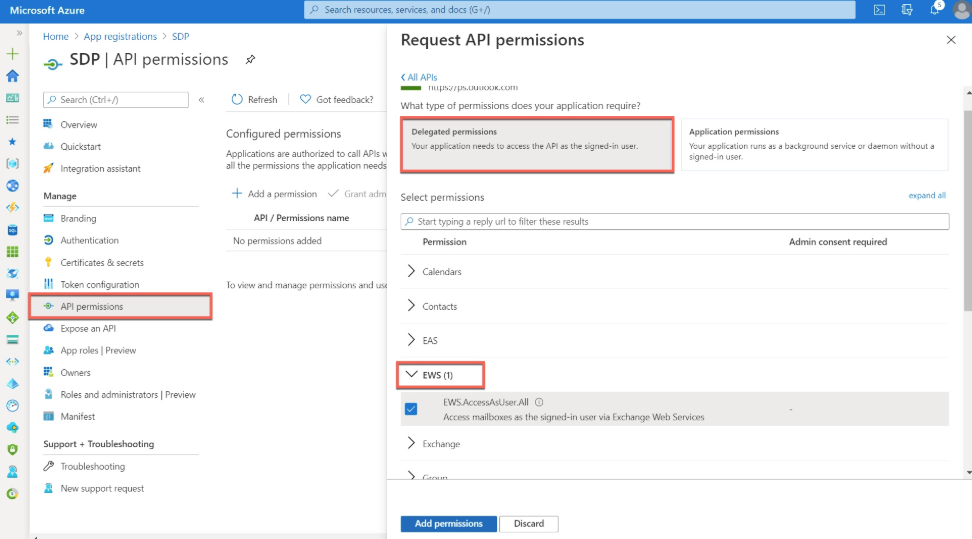Screen dimensions: 972x539
Task: Click the Azure portal Home icon in sidebar
Action: [13, 76]
